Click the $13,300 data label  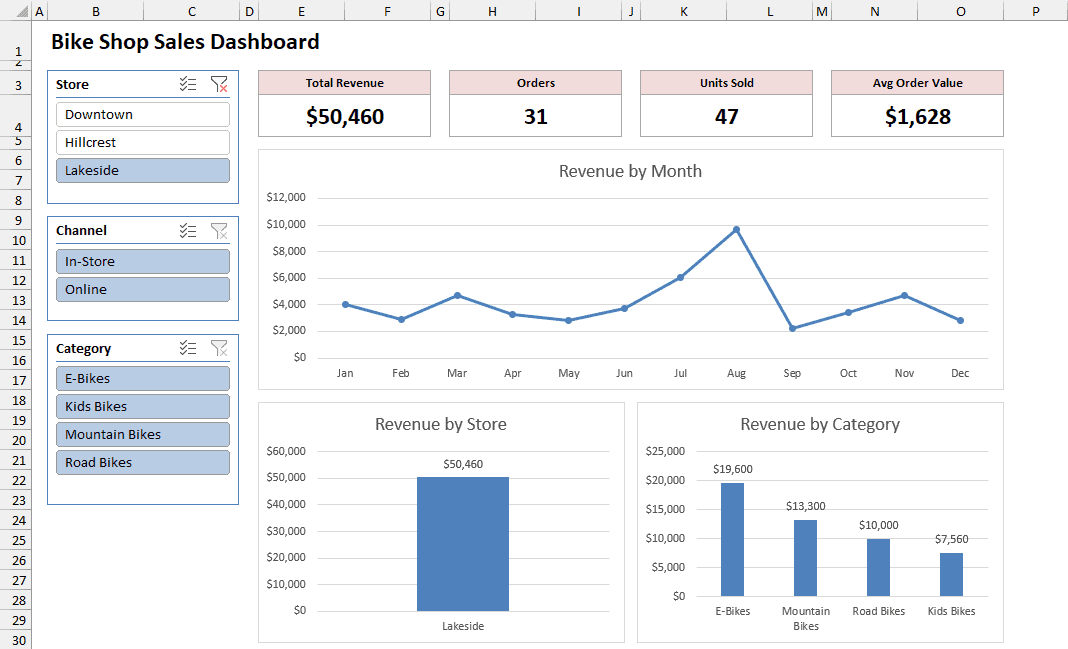click(x=806, y=506)
